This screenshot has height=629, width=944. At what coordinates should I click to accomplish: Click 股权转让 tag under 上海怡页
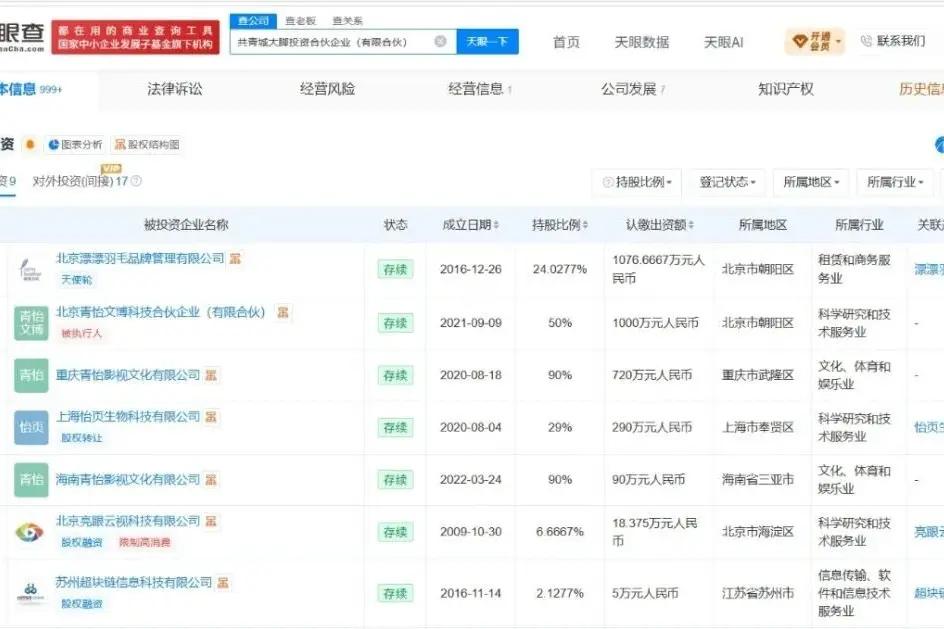tap(81, 438)
